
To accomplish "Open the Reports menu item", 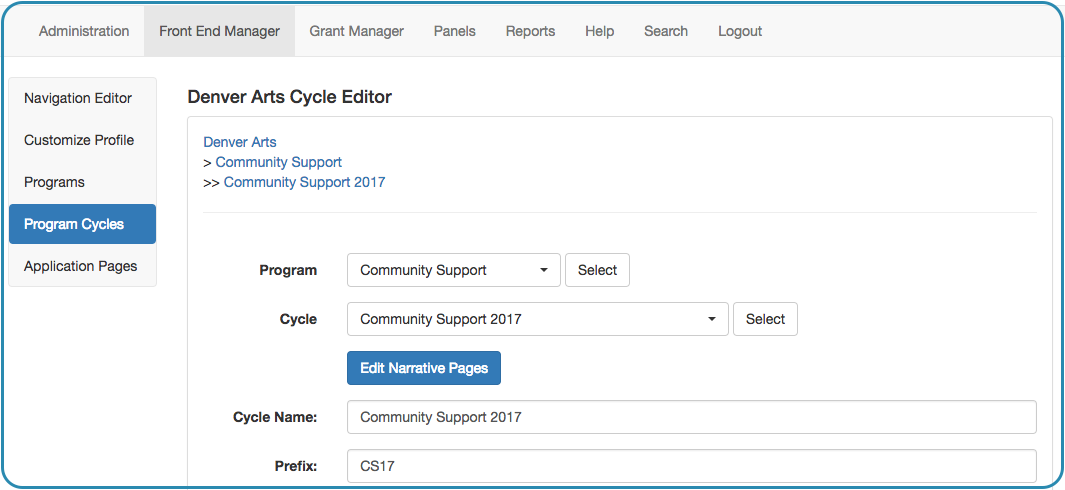I will coord(530,31).
